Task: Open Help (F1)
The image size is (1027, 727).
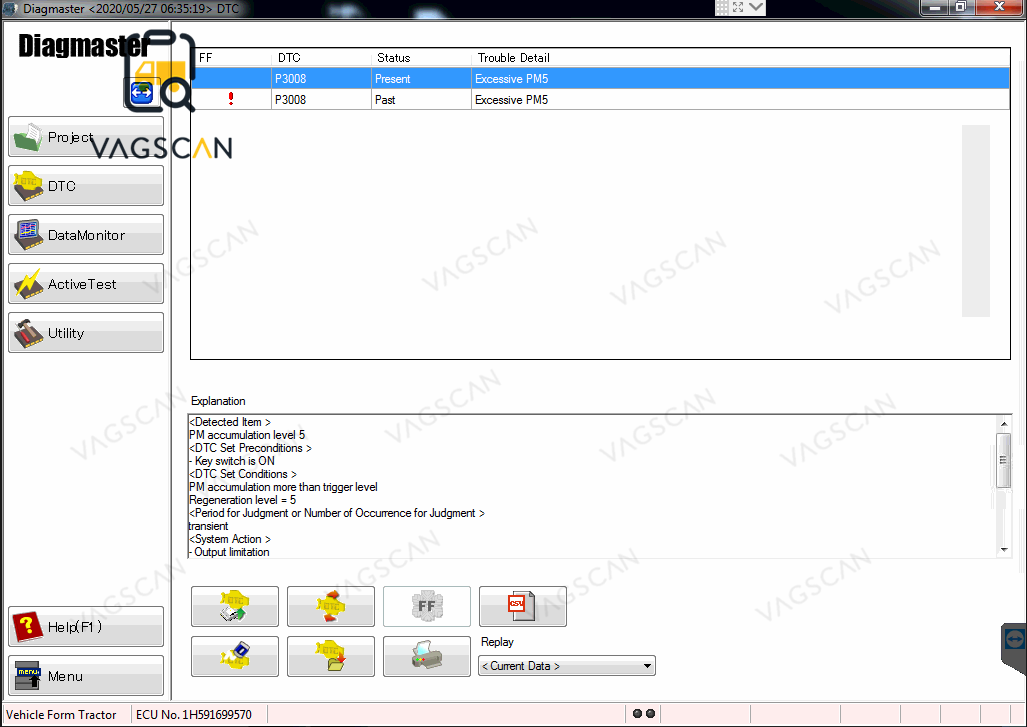Action: pyautogui.click(x=86, y=627)
